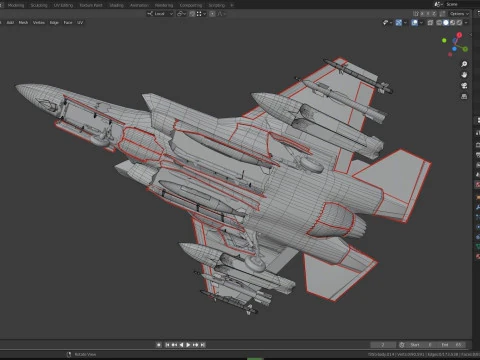Open the Face menu
480x360 pixels.
[68, 22]
